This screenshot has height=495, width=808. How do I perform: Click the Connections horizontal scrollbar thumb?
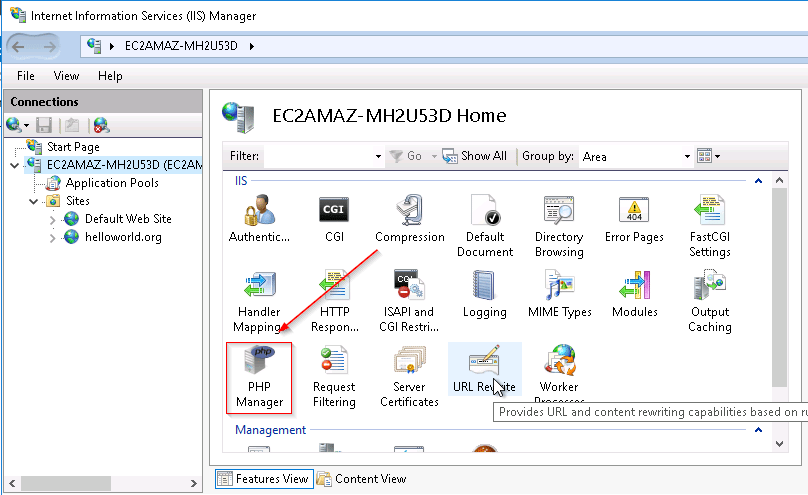click(x=65, y=483)
